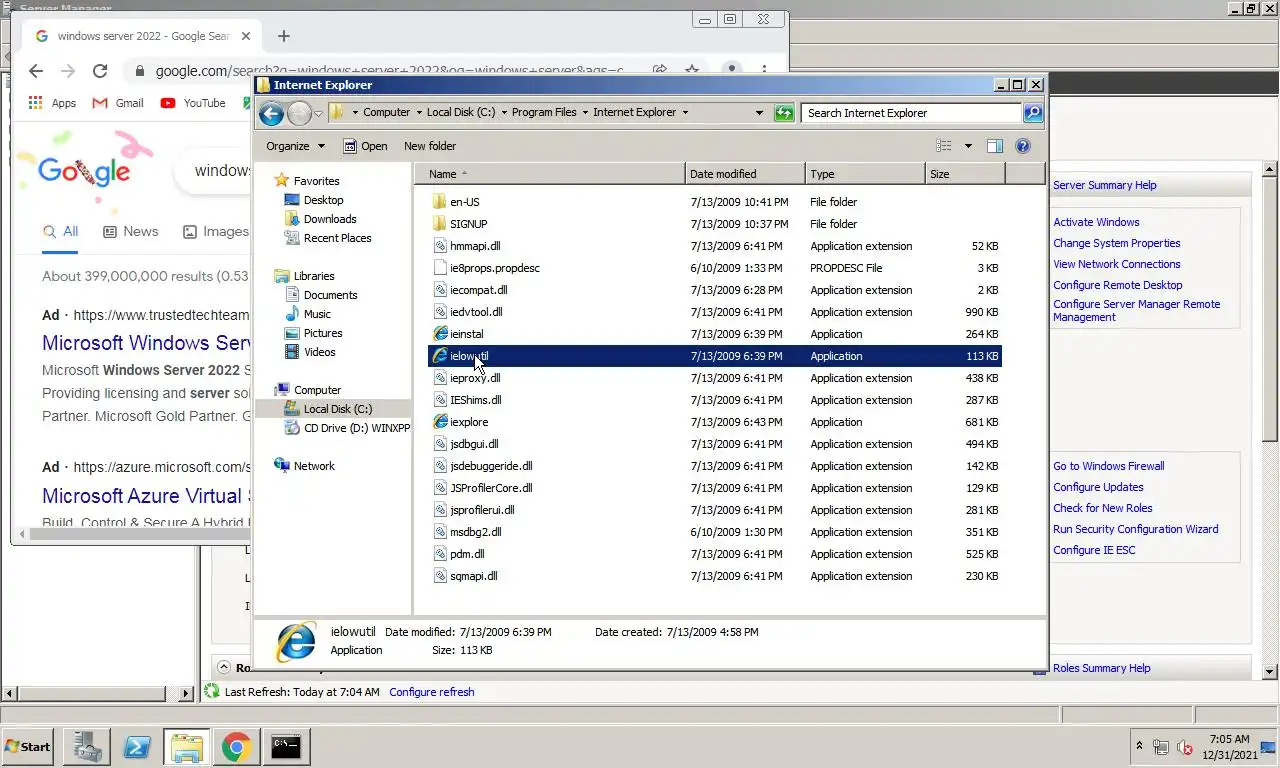Open the Organize dropdown menu

[x=295, y=146]
